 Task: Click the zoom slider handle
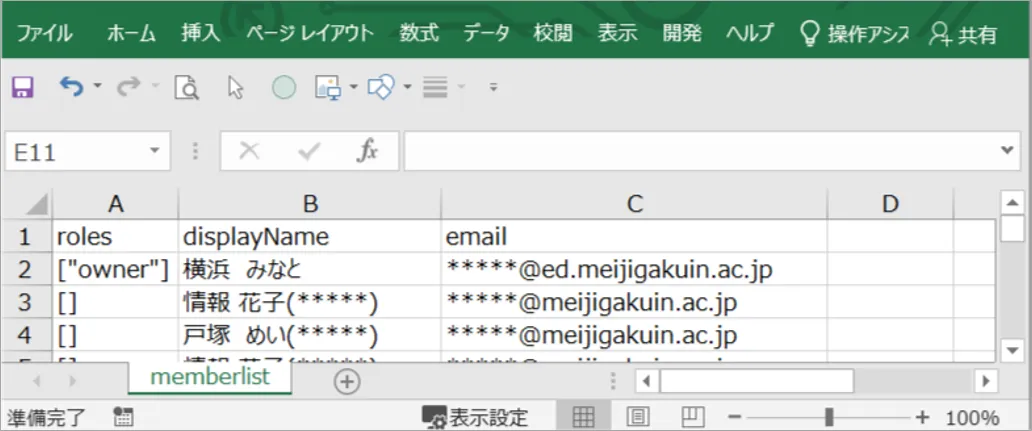click(829, 417)
